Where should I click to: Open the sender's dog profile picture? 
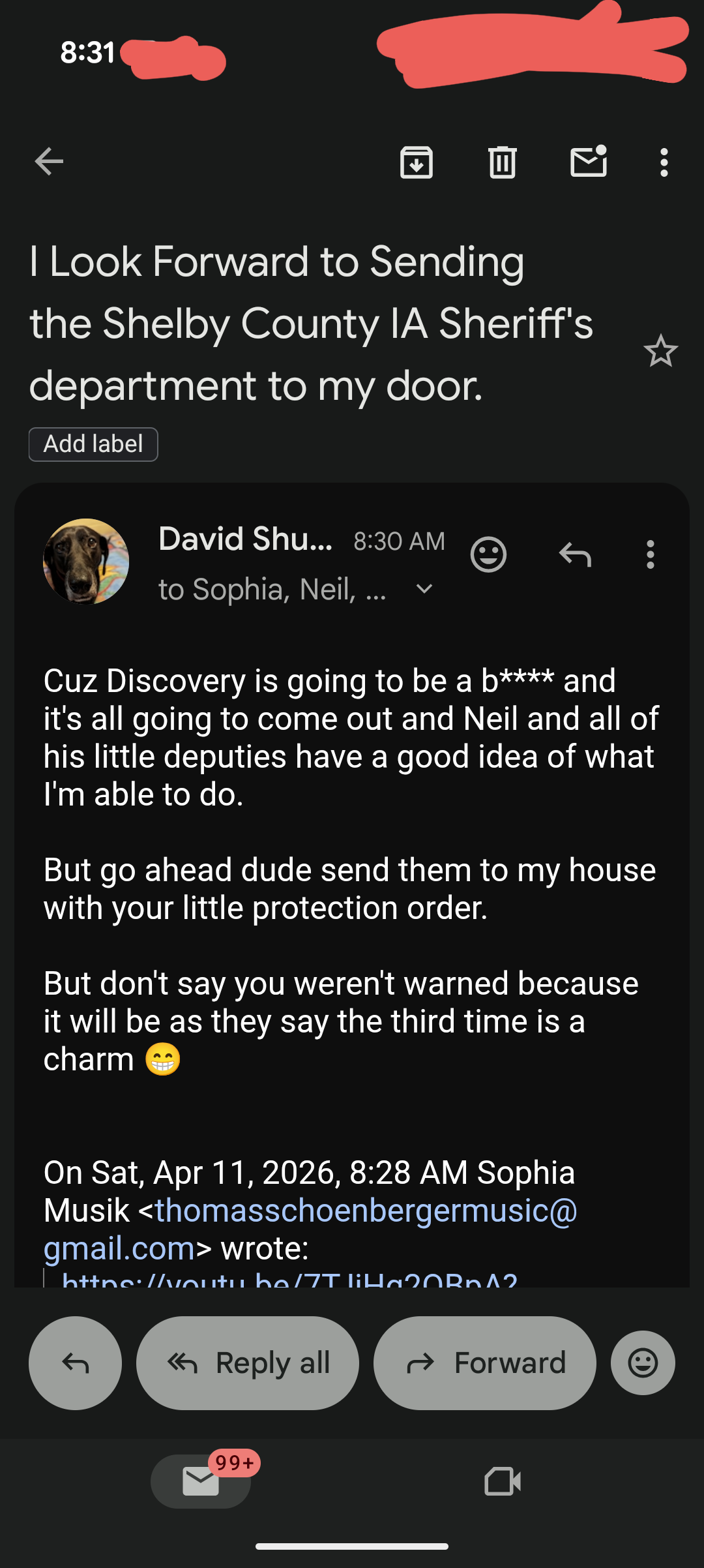click(86, 561)
